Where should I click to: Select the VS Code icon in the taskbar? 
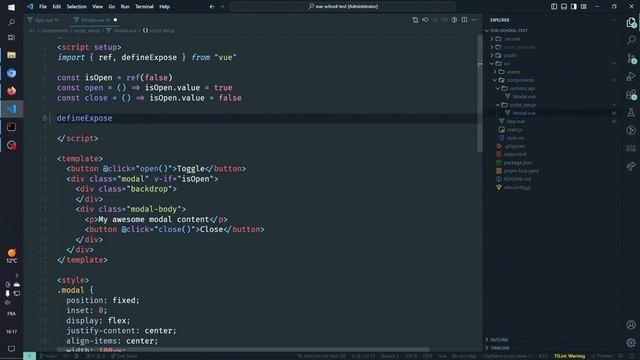pyautogui.click(x=11, y=109)
